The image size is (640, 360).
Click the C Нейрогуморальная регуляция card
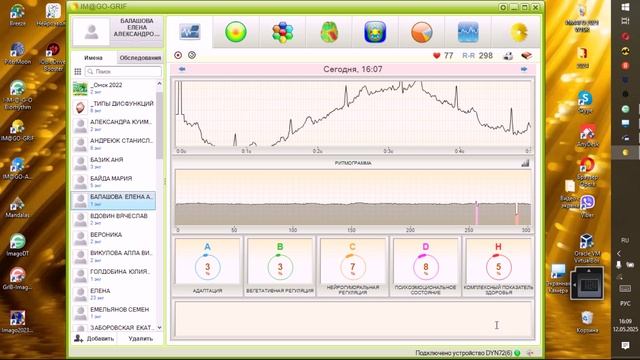pyautogui.click(x=353, y=266)
